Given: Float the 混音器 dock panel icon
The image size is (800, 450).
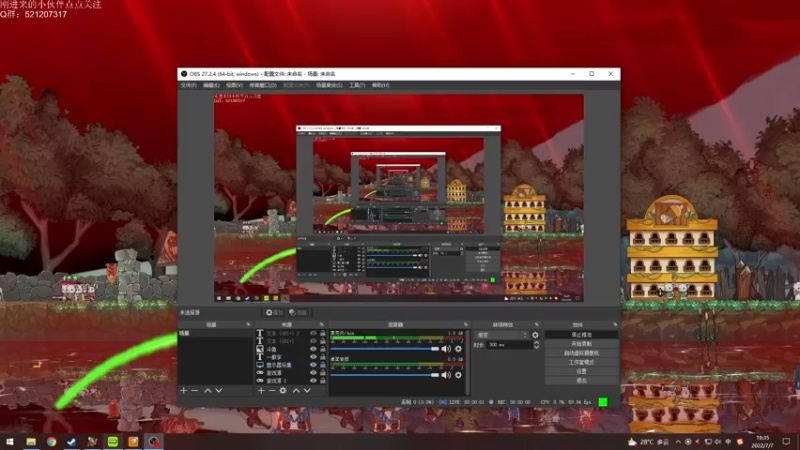Looking at the screenshot, I should (466, 324).
